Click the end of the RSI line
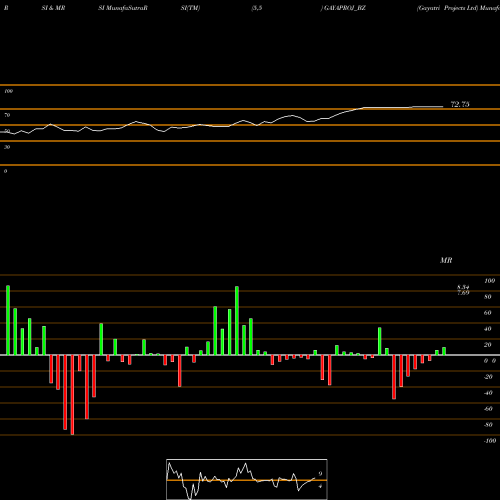Viewport: 500px width, 500px height. click(x=443, y=107)
